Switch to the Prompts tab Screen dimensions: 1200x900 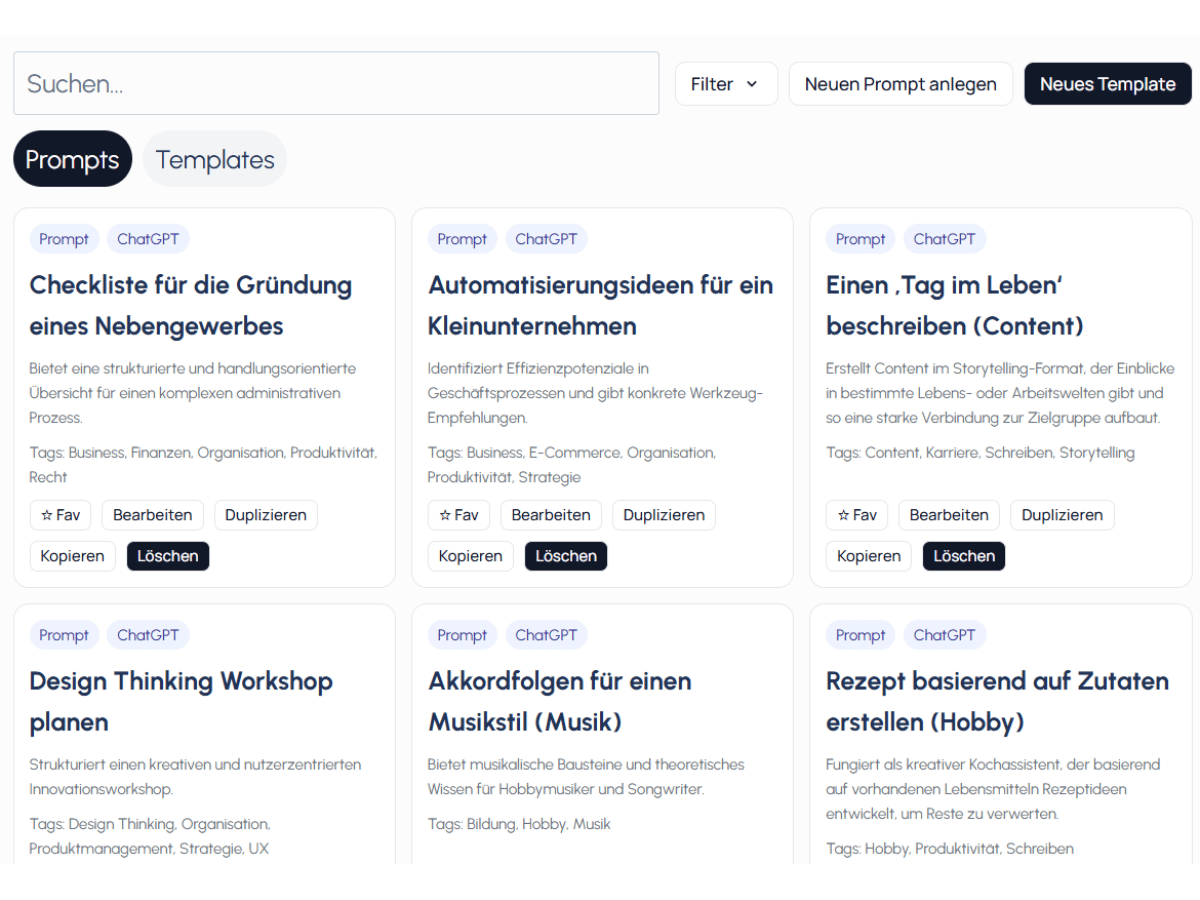[72, 159]
